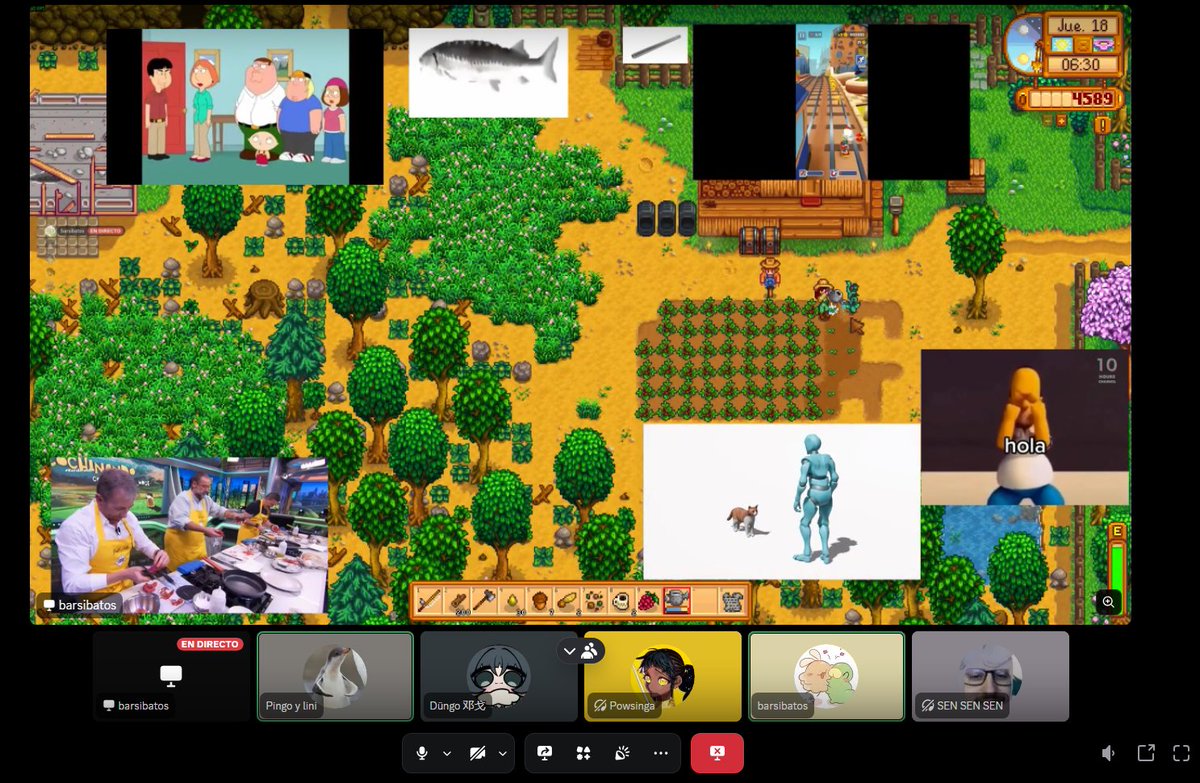The height and width of the screenshot is (783, 1200).
Task: Select the parsnip item in hotbar
Action: pyautogui.click(x=567, y=600)
